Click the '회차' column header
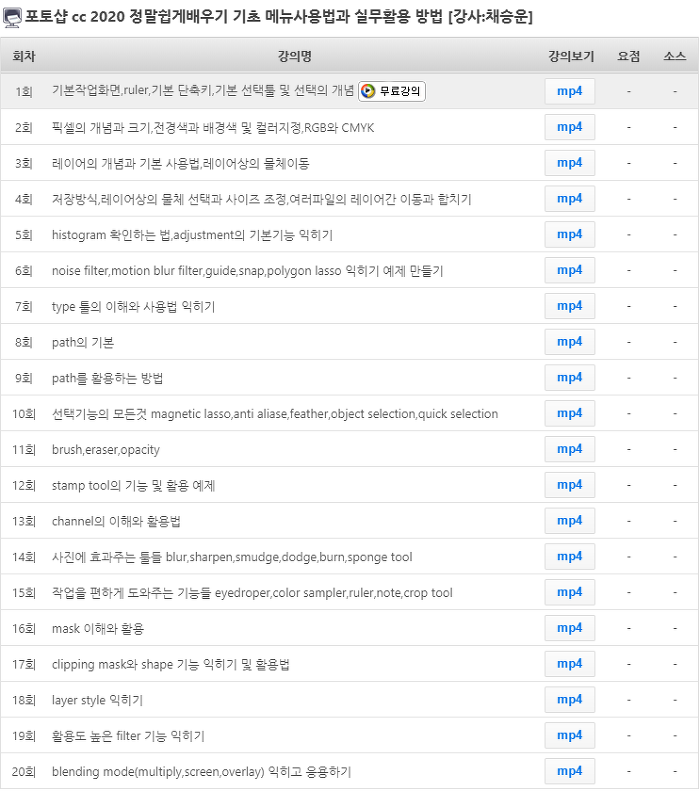The height and width of the screenshot is (791, 700). 24,56
